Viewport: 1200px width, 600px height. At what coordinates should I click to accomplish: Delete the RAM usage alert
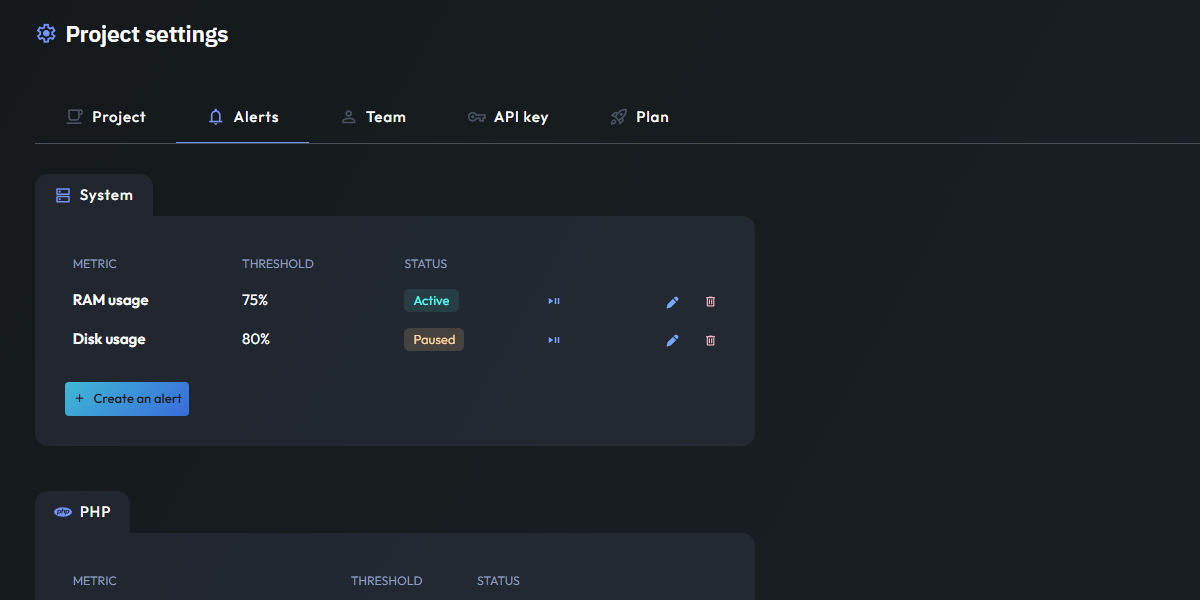tap(711, 301)
